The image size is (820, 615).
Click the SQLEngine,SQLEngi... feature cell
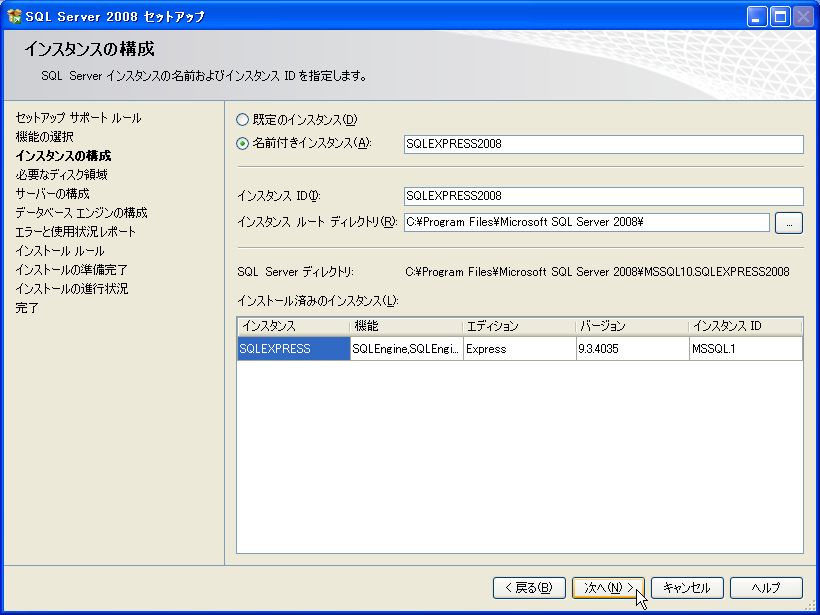pyautogui.click(x=406, y=349)
